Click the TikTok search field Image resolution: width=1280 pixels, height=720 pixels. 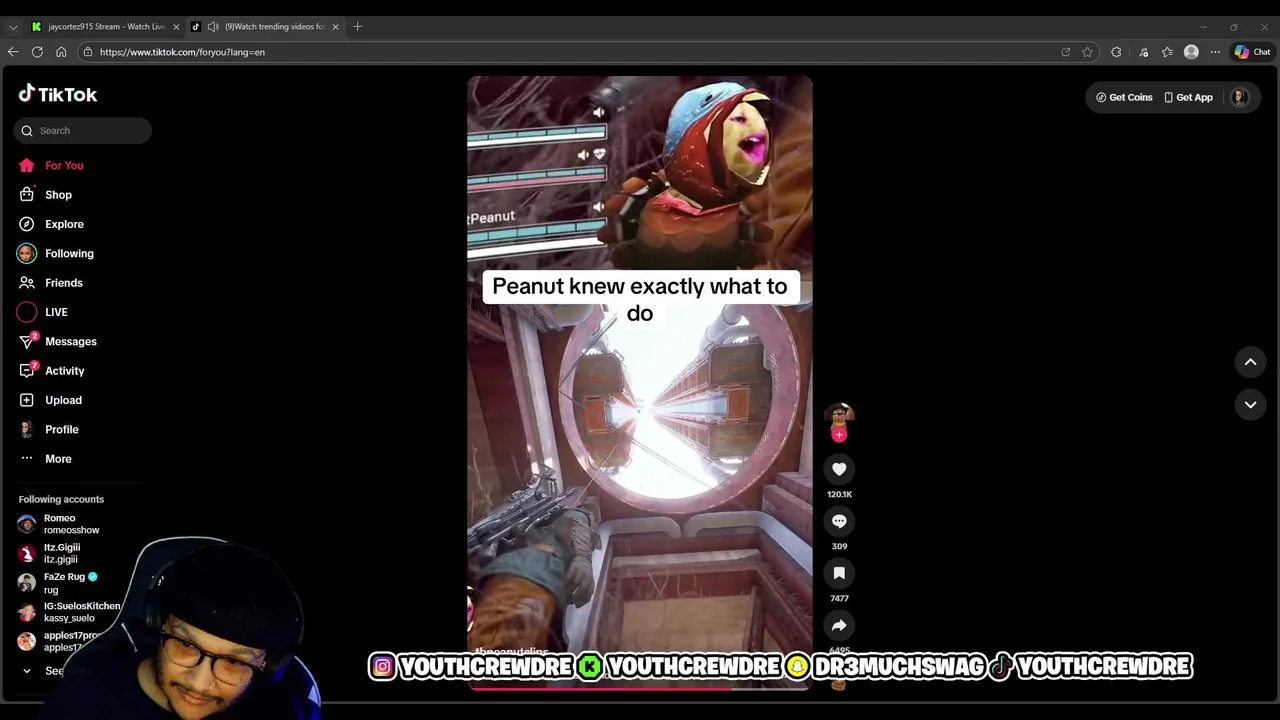pos(83,130)
